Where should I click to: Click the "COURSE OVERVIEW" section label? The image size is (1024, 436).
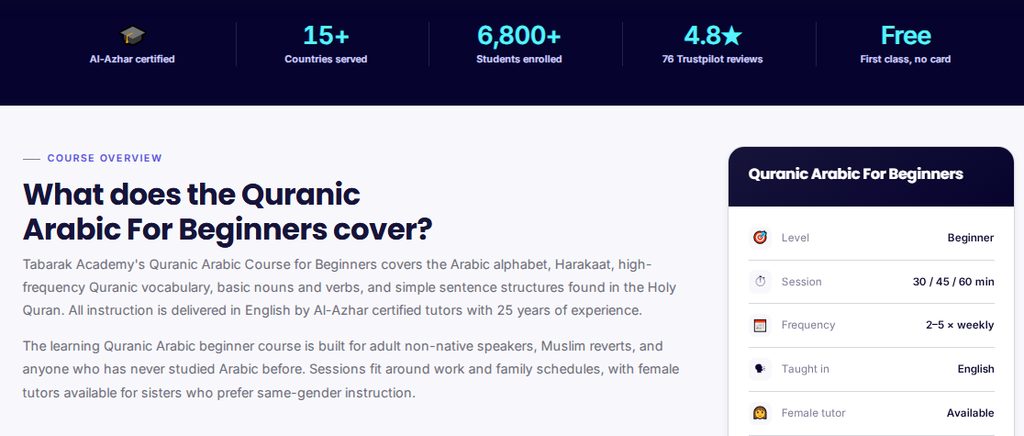pos(104,158)
